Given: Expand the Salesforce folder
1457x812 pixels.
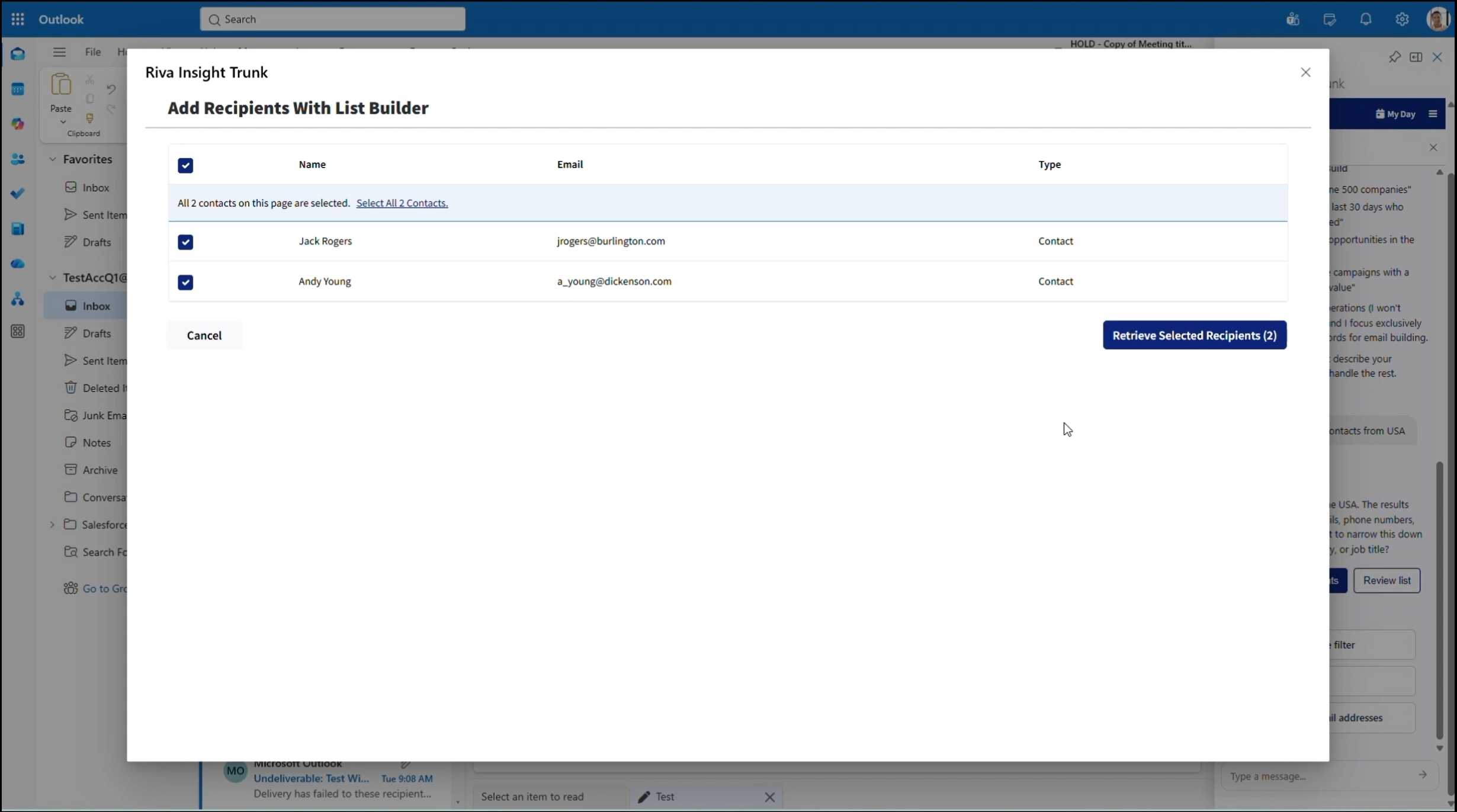Looking at the screenshot, I should click(x=52, y=524).
